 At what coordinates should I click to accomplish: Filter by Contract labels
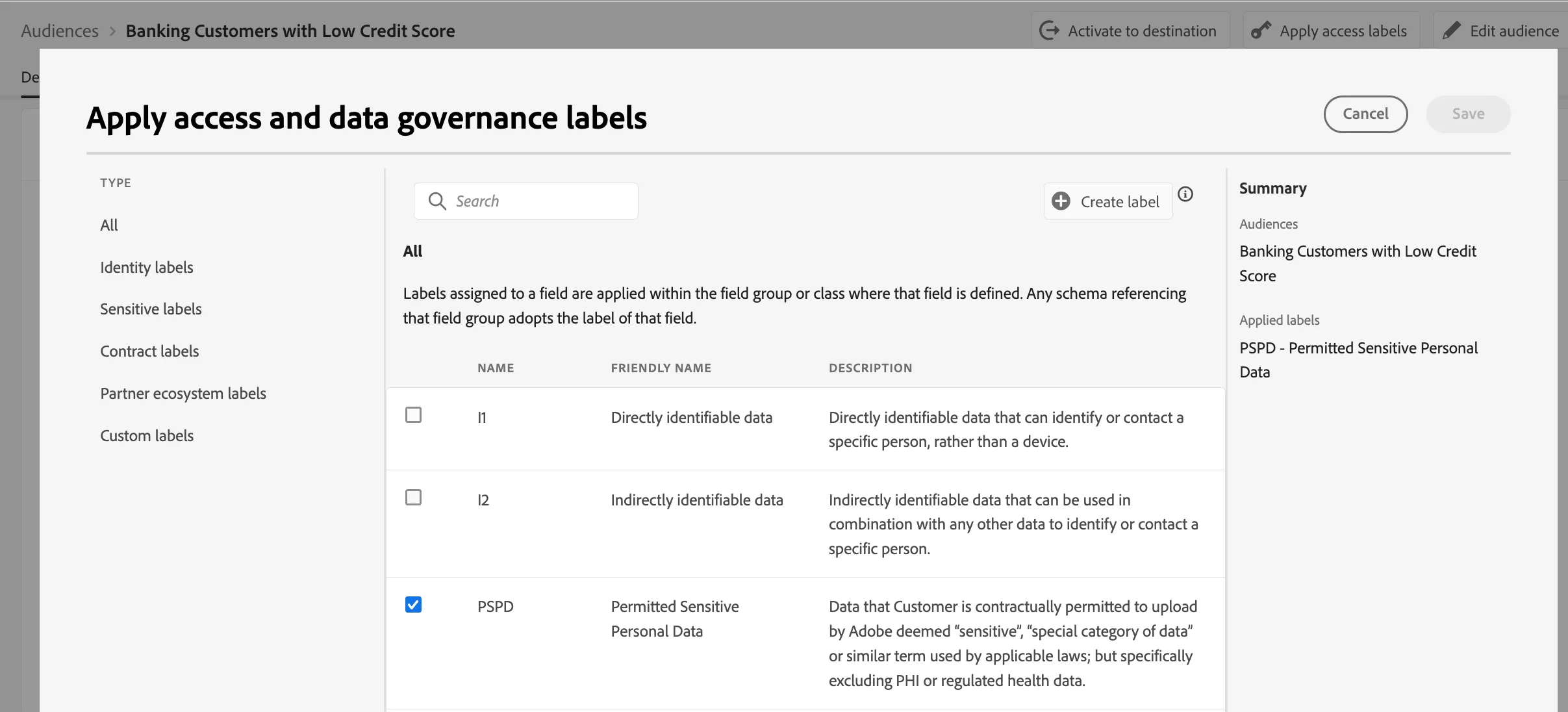pyautogui.click(x=149, y=351)
